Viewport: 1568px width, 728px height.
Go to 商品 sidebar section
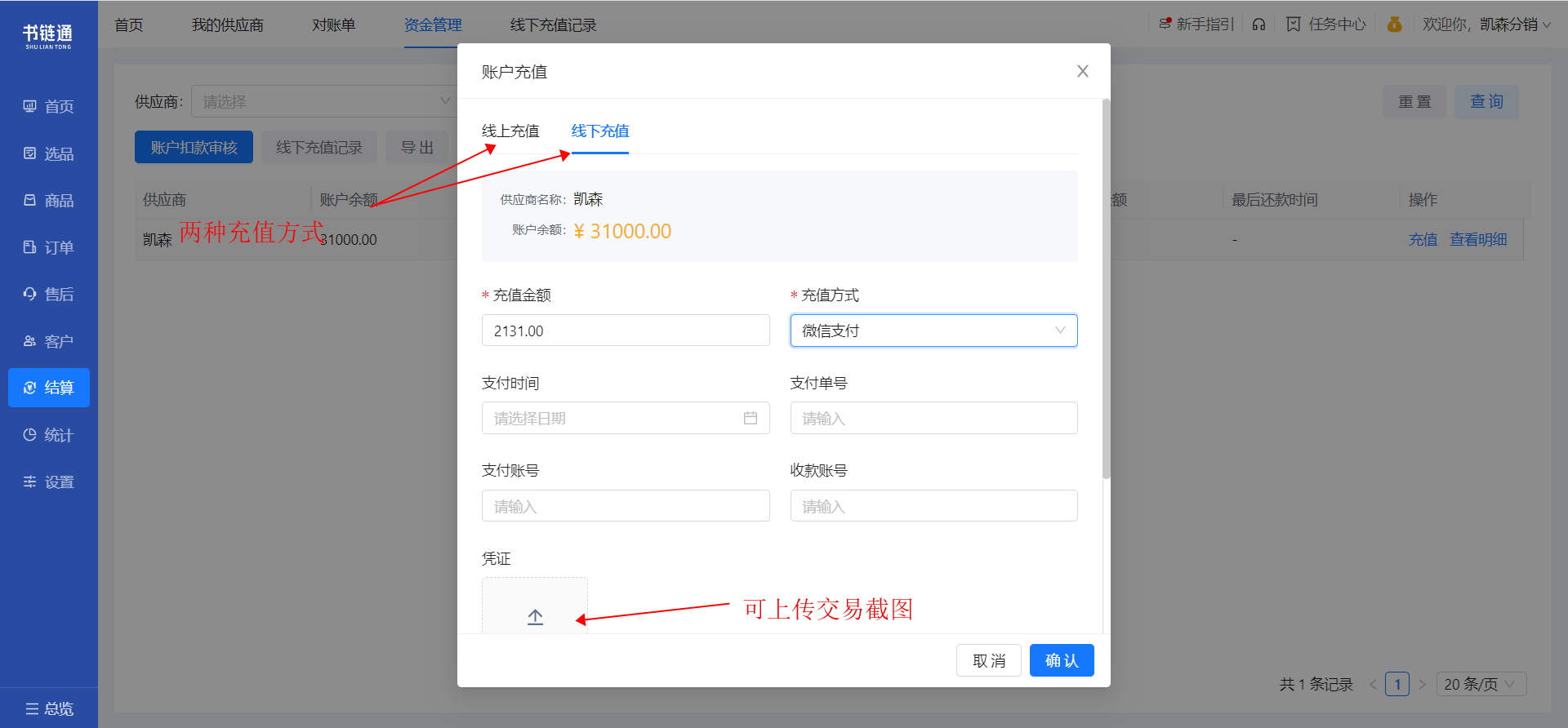click(x=49, y=201)
